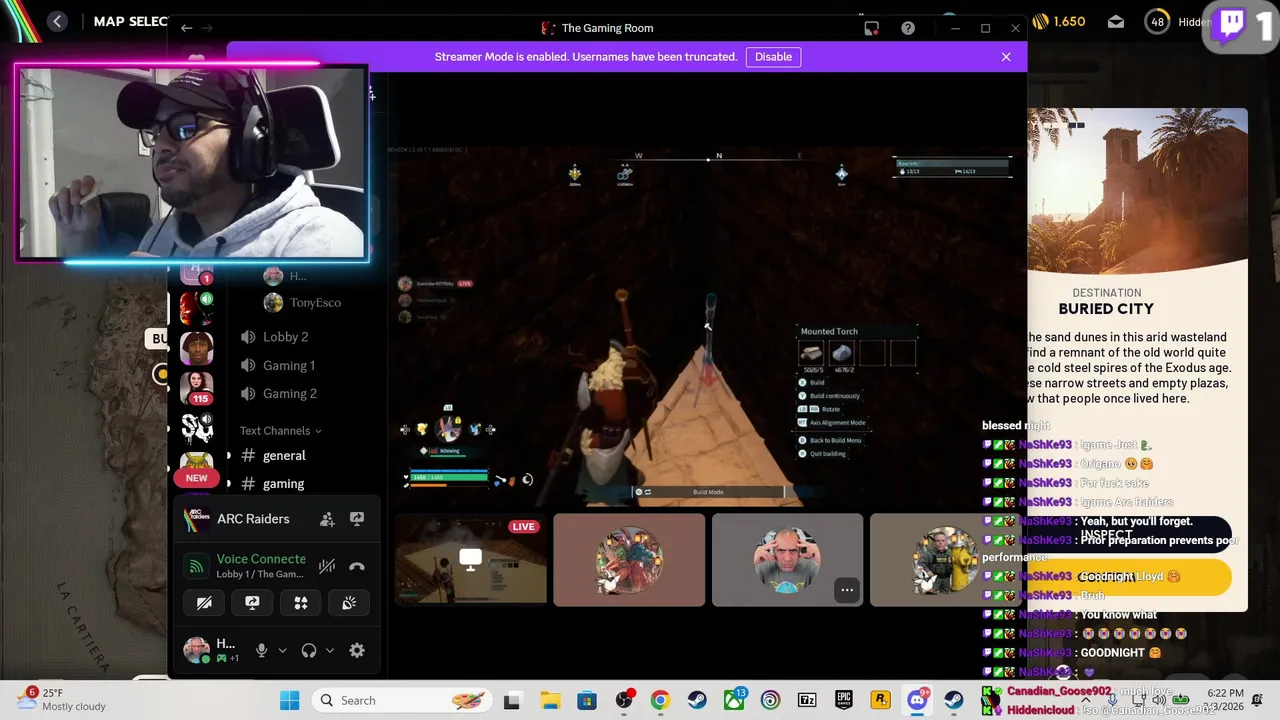Viewport: 1280px width, 720px height.
Task: Disable Streamer Mode in Discord banner
Action: (773, 57)
